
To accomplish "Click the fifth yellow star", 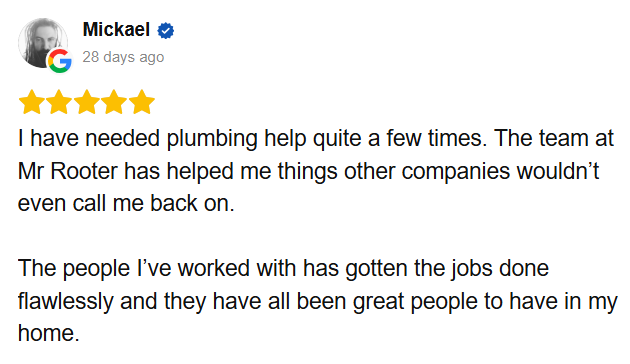I will tap(142, 102).
